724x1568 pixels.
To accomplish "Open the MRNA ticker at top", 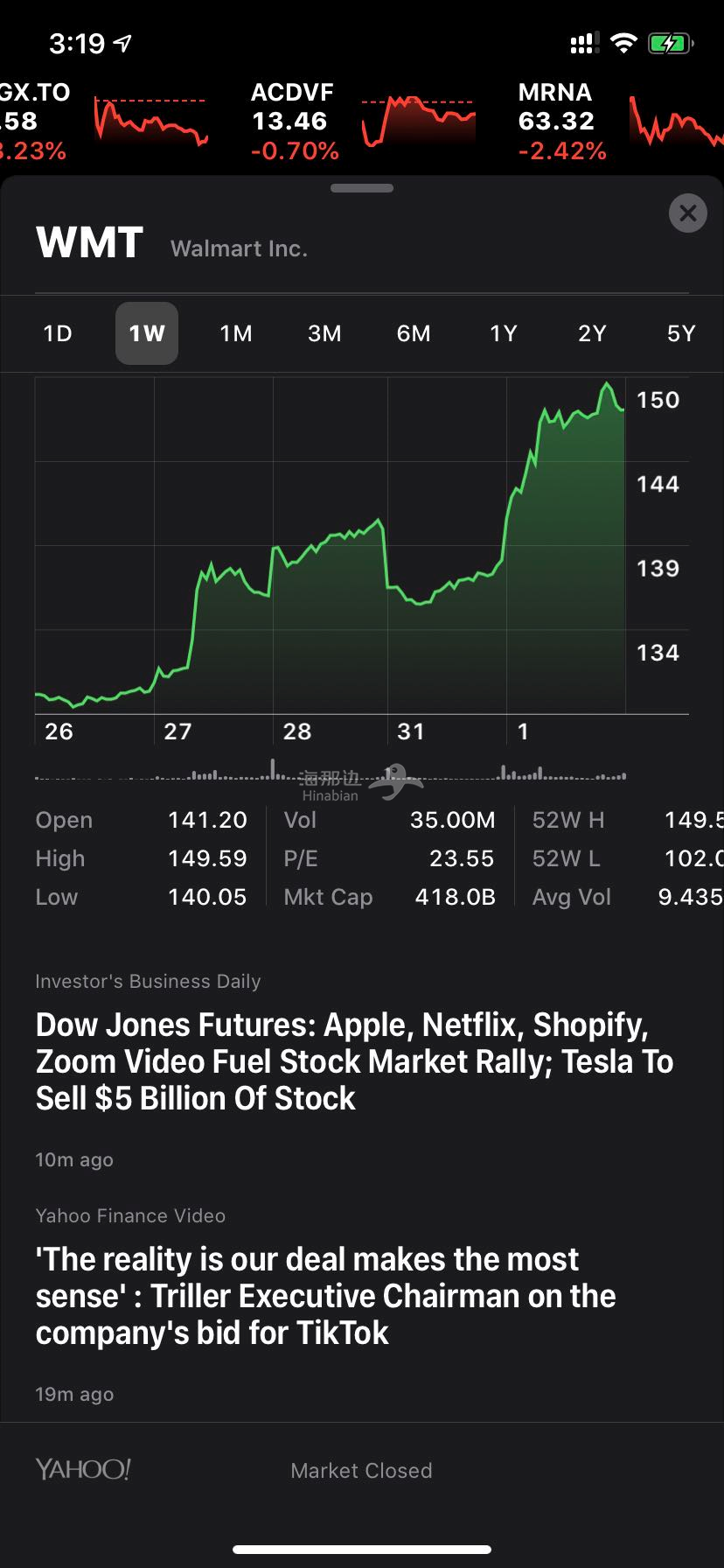I will coord(561,121).
